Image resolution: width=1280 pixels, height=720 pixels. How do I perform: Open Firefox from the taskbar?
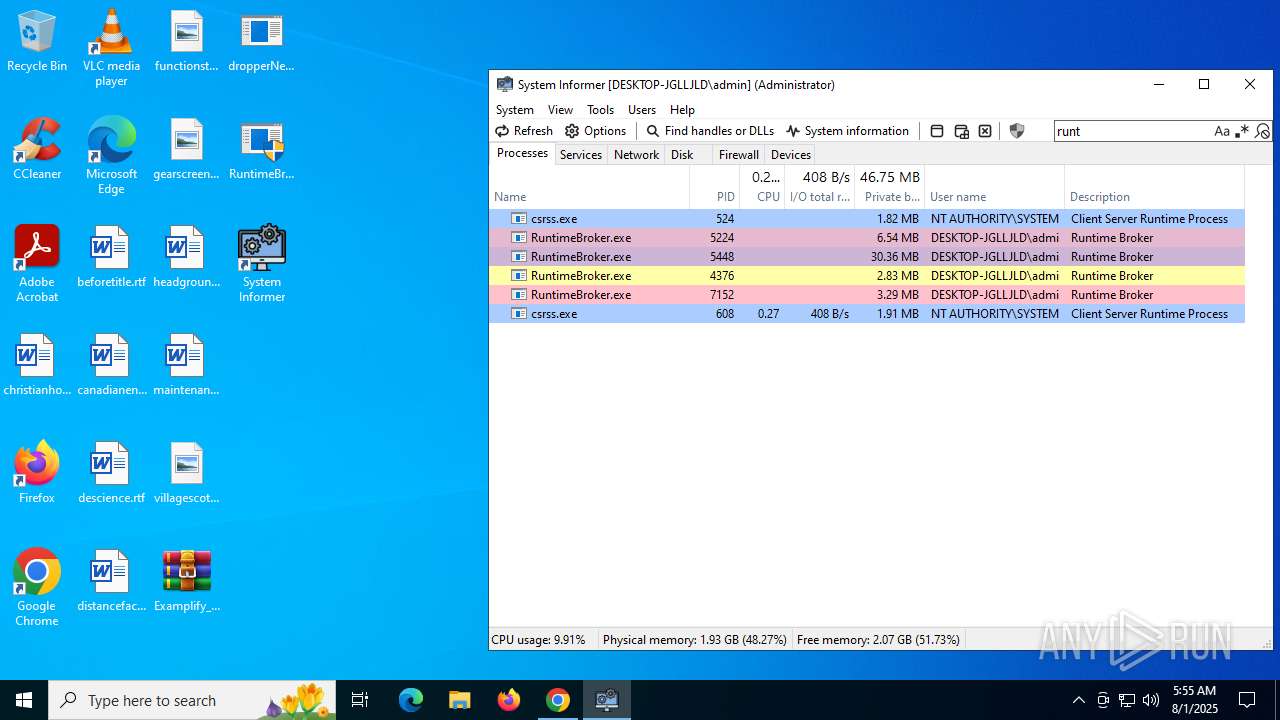(509, 700)
